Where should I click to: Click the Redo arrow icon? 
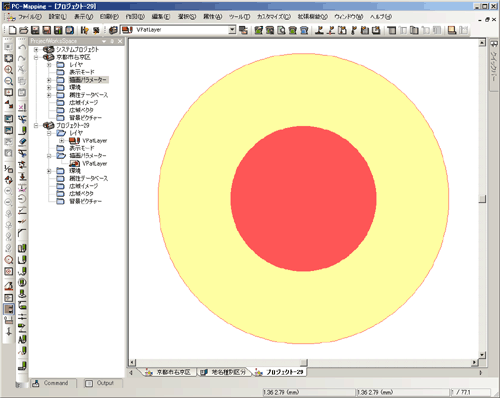[22, 58]
